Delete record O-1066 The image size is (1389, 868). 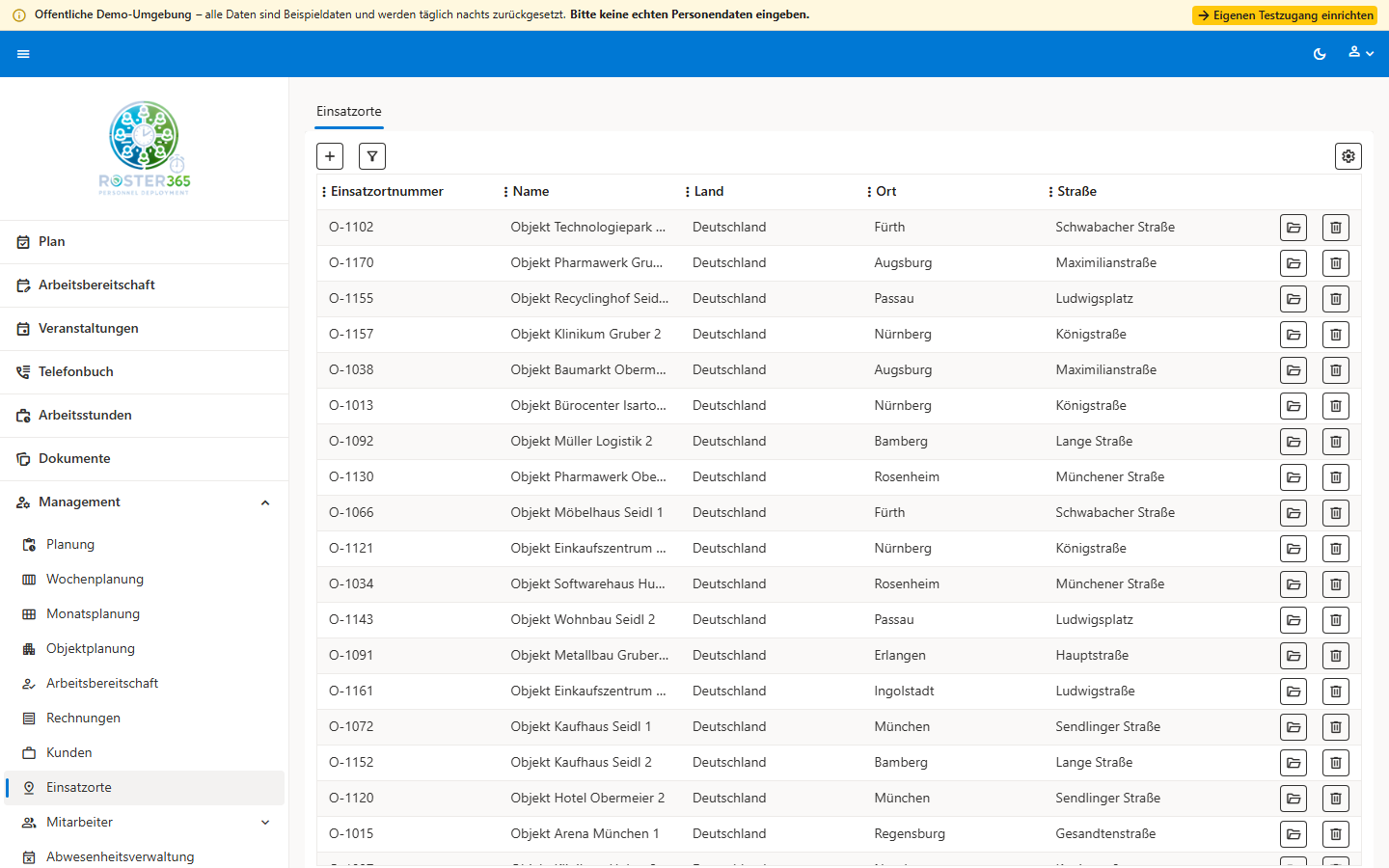point(1336,513)
